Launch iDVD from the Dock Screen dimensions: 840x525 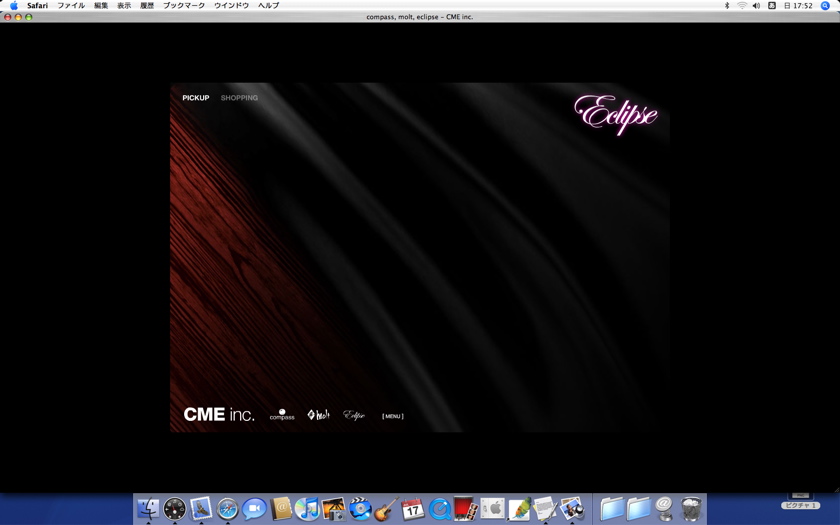tap(360, 508)
